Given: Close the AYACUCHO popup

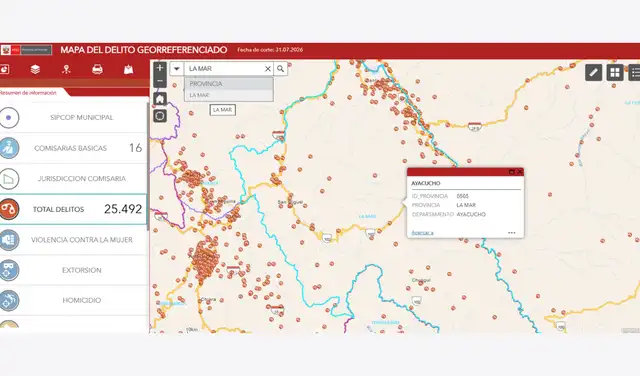Looking at the screenshot, I should coord(519,172).
